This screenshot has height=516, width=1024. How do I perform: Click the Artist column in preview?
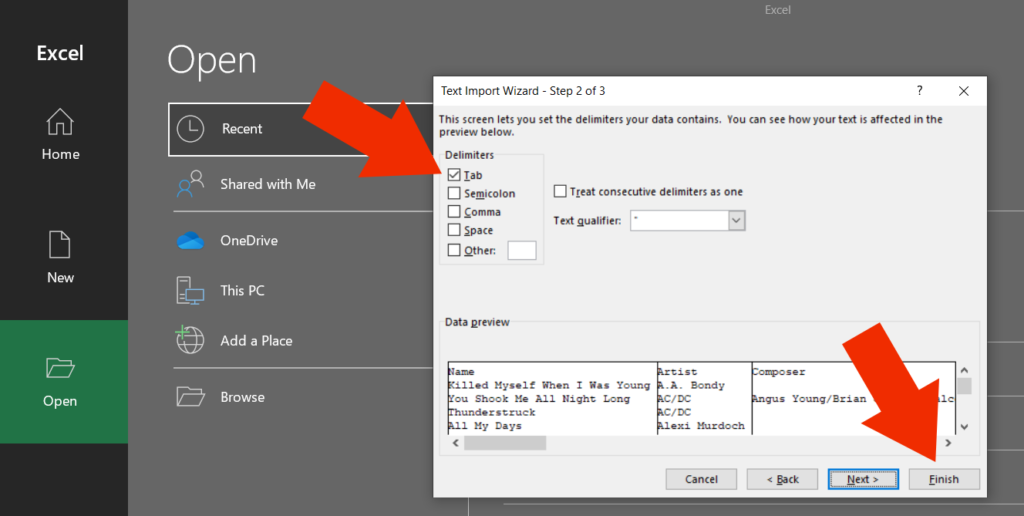coord(677,372)
